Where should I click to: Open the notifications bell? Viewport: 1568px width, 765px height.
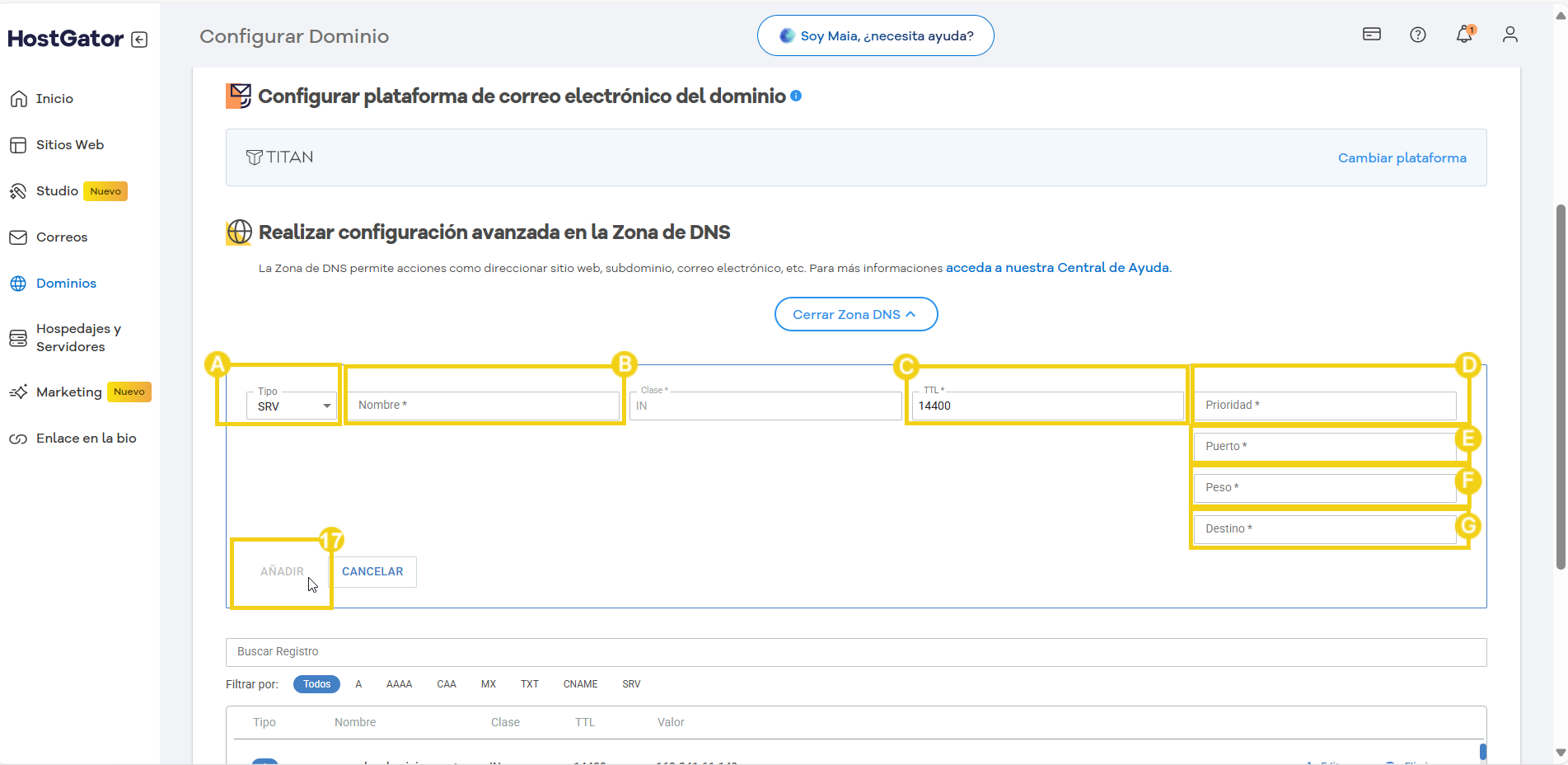[x=1463, y=35]
